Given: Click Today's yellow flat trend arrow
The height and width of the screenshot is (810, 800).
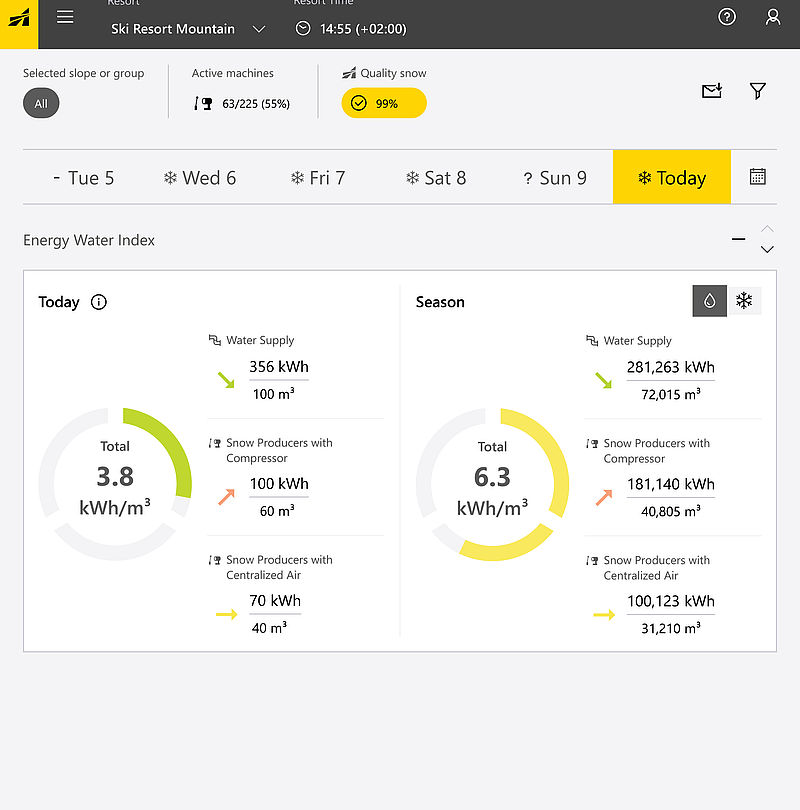Looking at the screenshot, I should click(227, 614).
